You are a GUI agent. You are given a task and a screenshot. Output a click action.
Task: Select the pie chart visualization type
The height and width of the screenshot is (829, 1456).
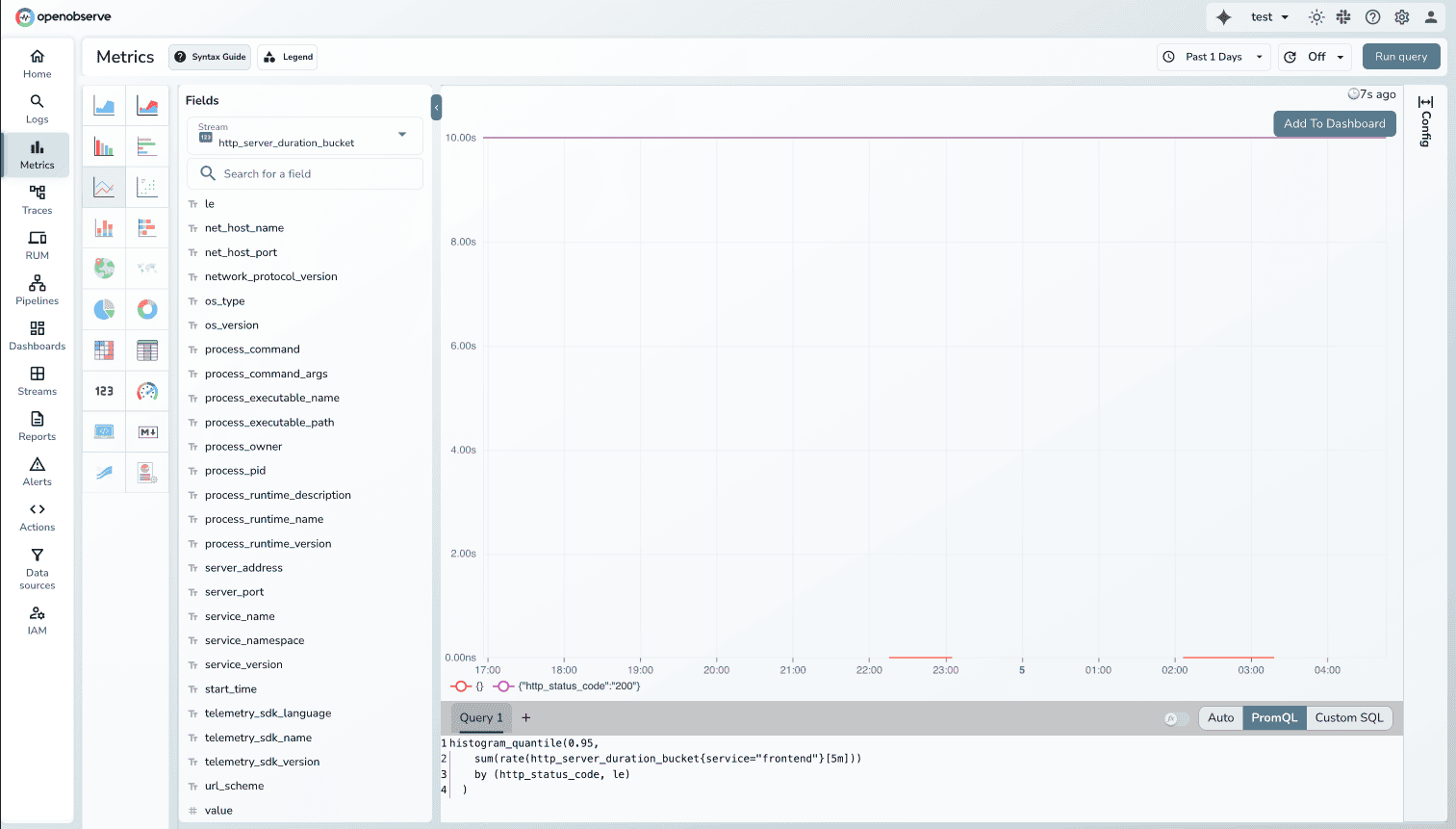point(103,309)
